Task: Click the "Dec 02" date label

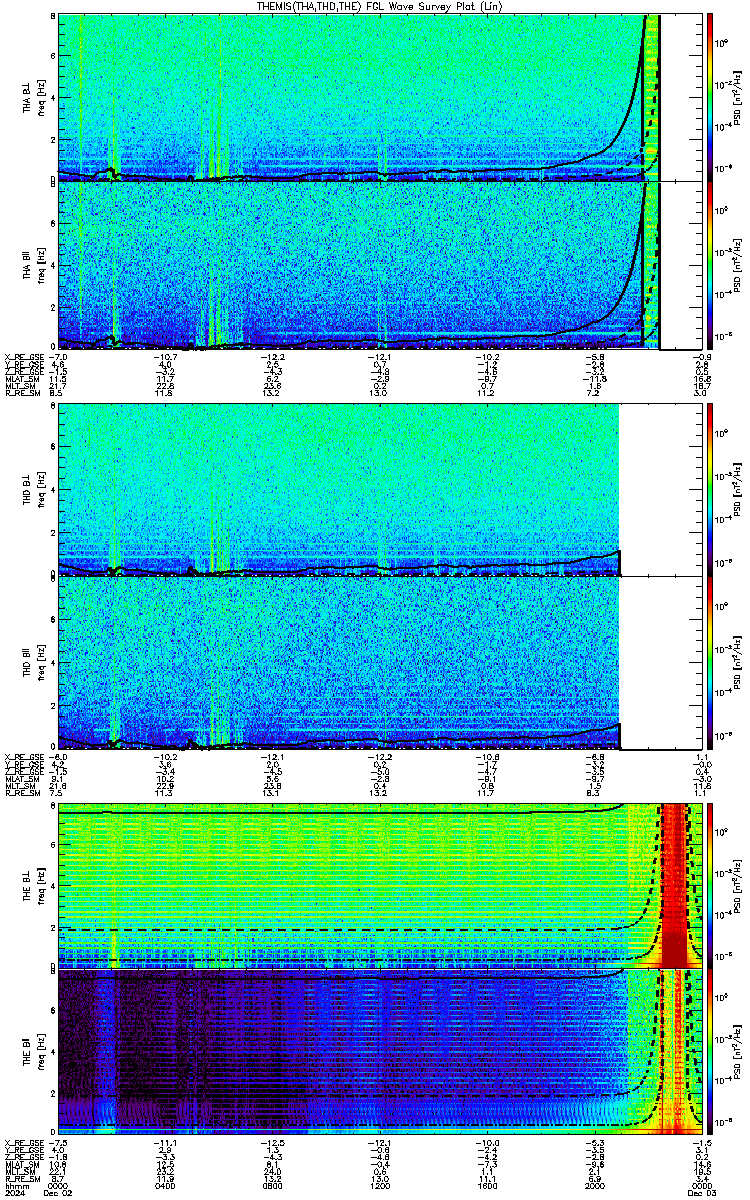Action: coord(58,1193)
